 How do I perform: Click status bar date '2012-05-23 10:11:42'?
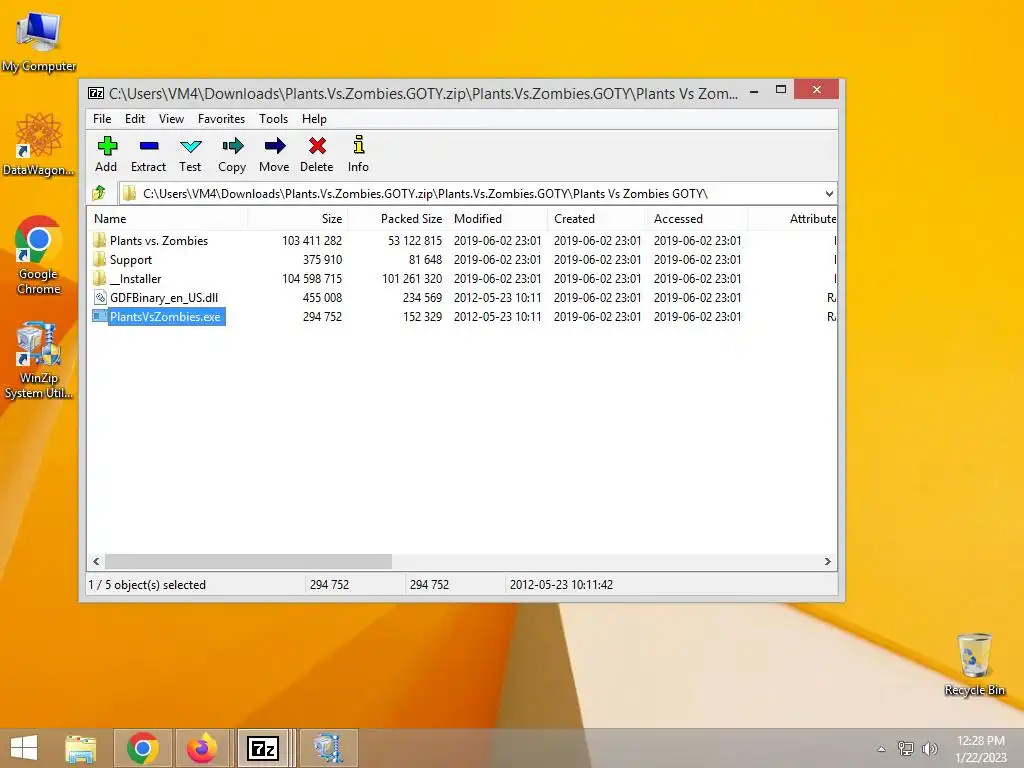tap(561, 584)
